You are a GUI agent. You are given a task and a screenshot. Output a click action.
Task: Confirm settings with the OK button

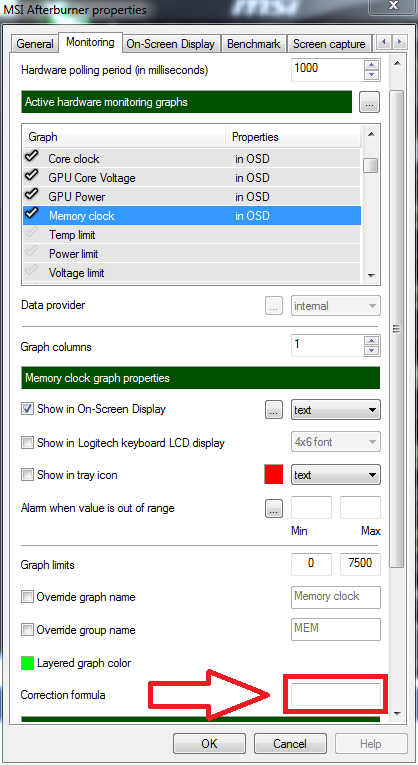click(209, 744)
